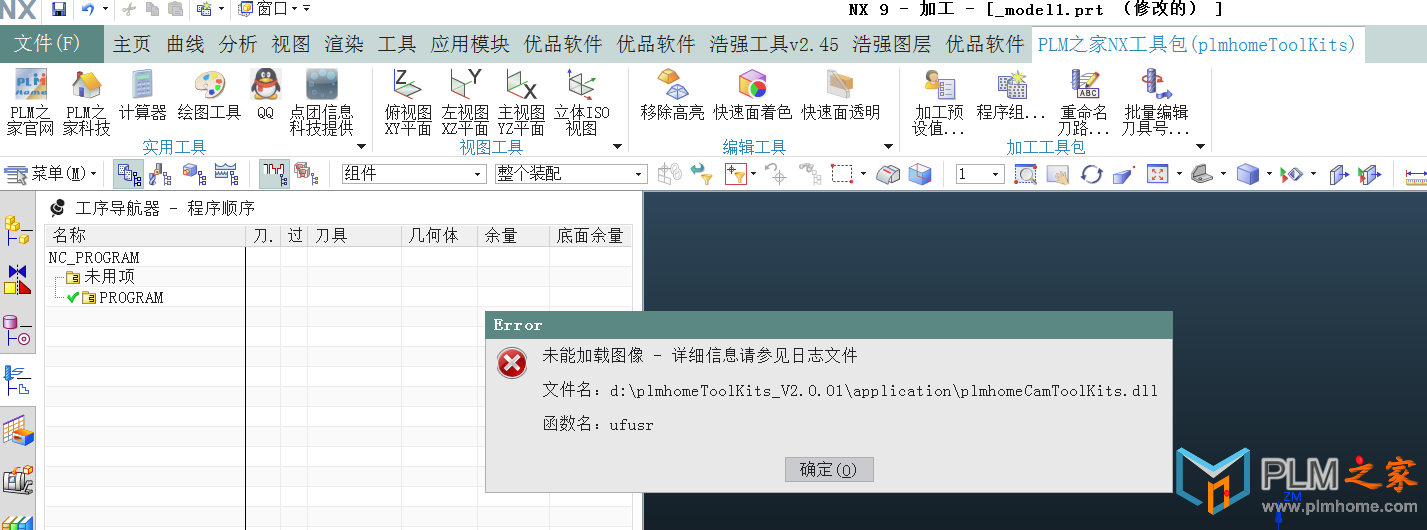Click the reset filters funnel icon
This screenshot has height=530, width=1427.
(700, 174)
